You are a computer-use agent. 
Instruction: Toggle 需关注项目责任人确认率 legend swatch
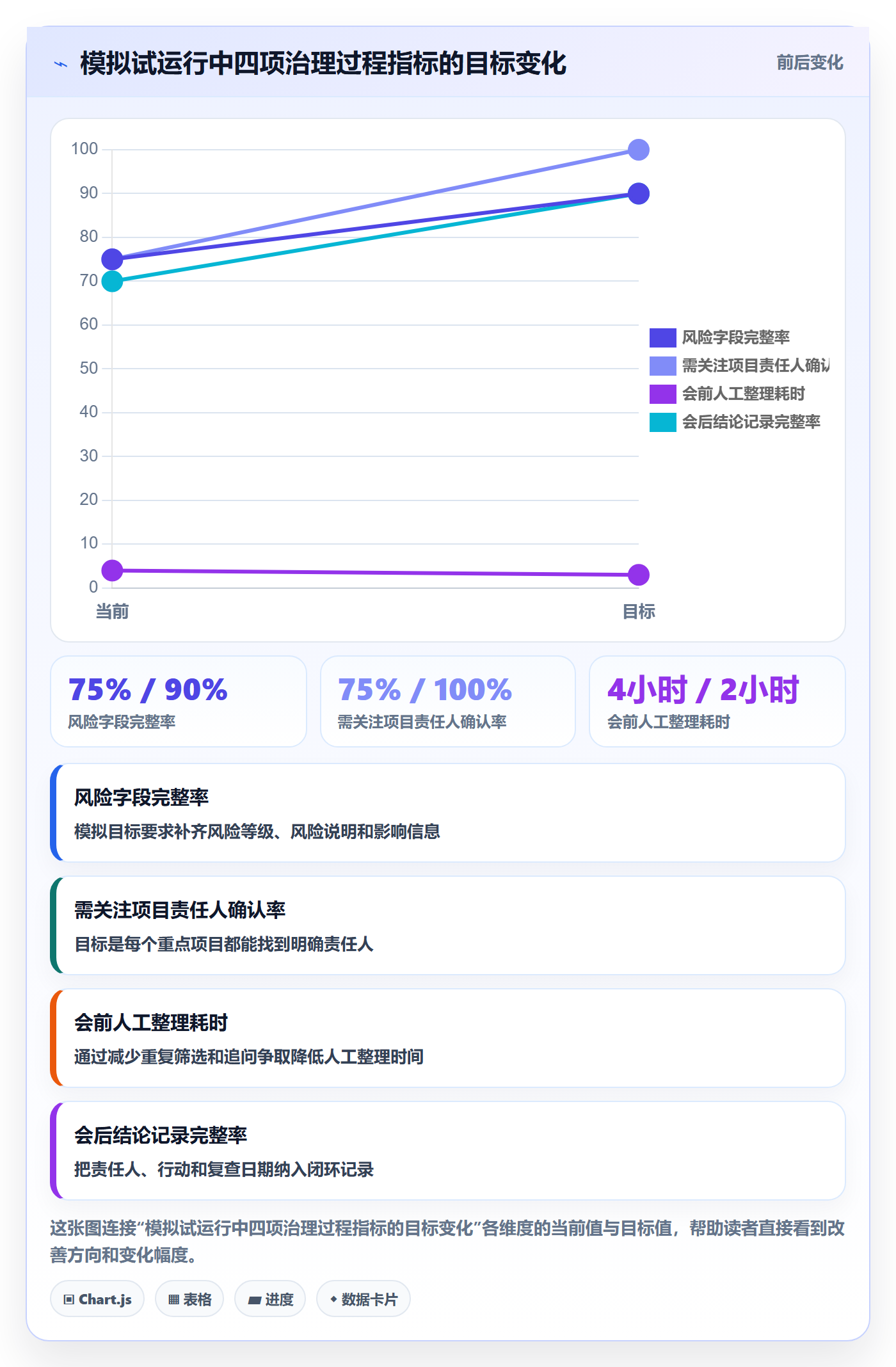pyautogui.click(x=662, y=365)
